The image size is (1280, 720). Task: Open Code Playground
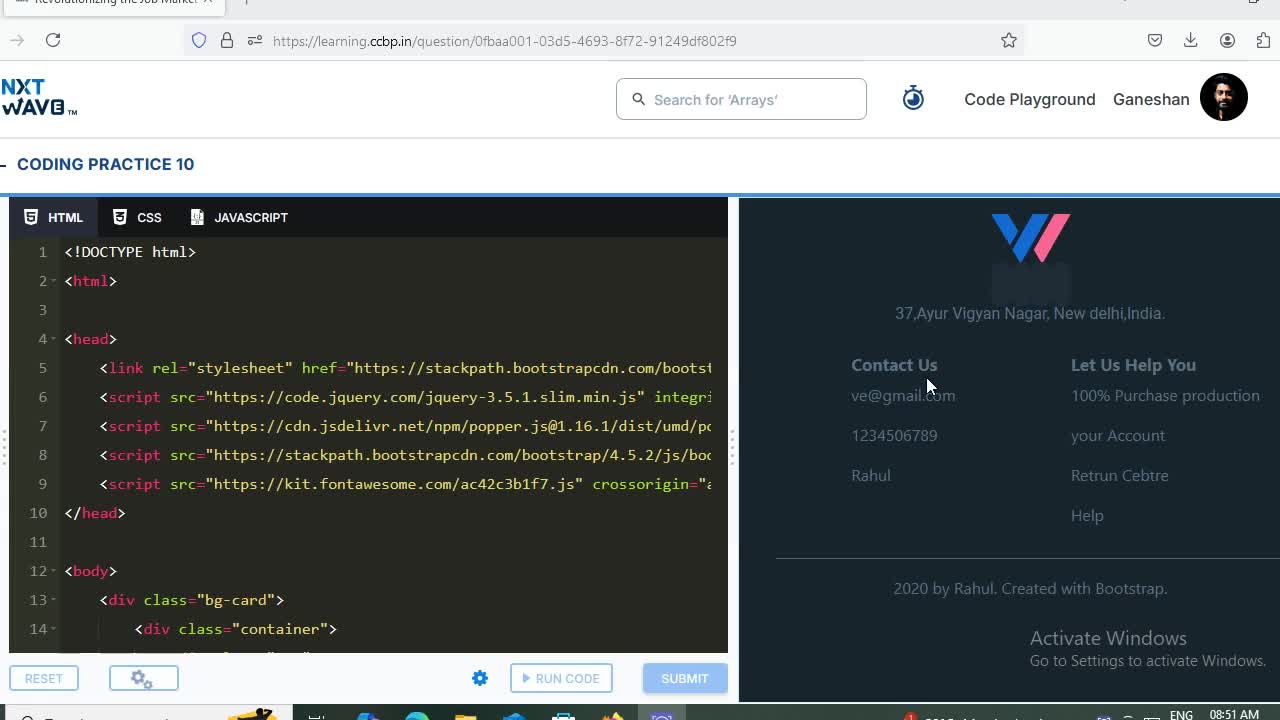pos(1030,99)
